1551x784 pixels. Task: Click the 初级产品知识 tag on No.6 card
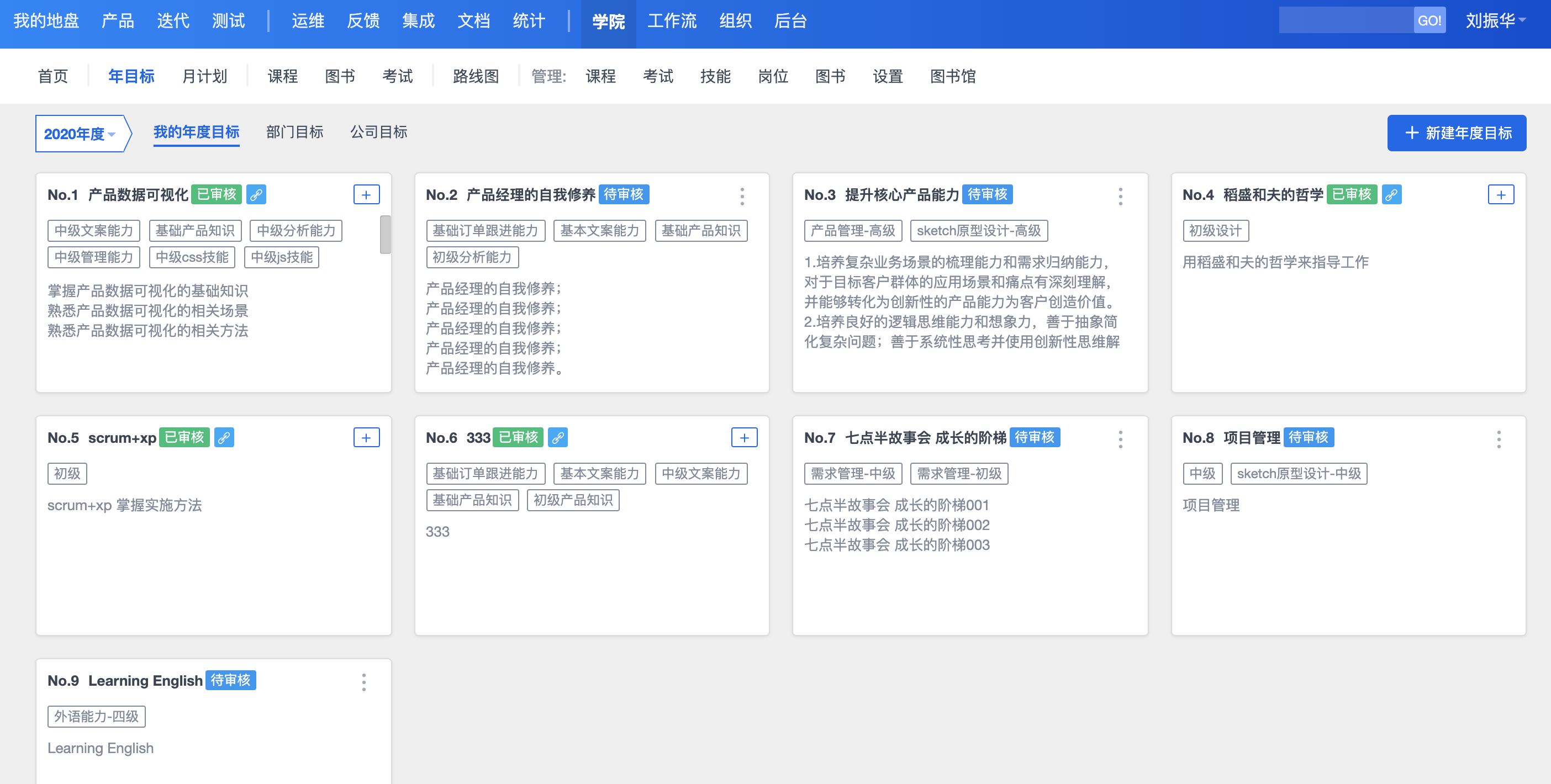point(573,500)
